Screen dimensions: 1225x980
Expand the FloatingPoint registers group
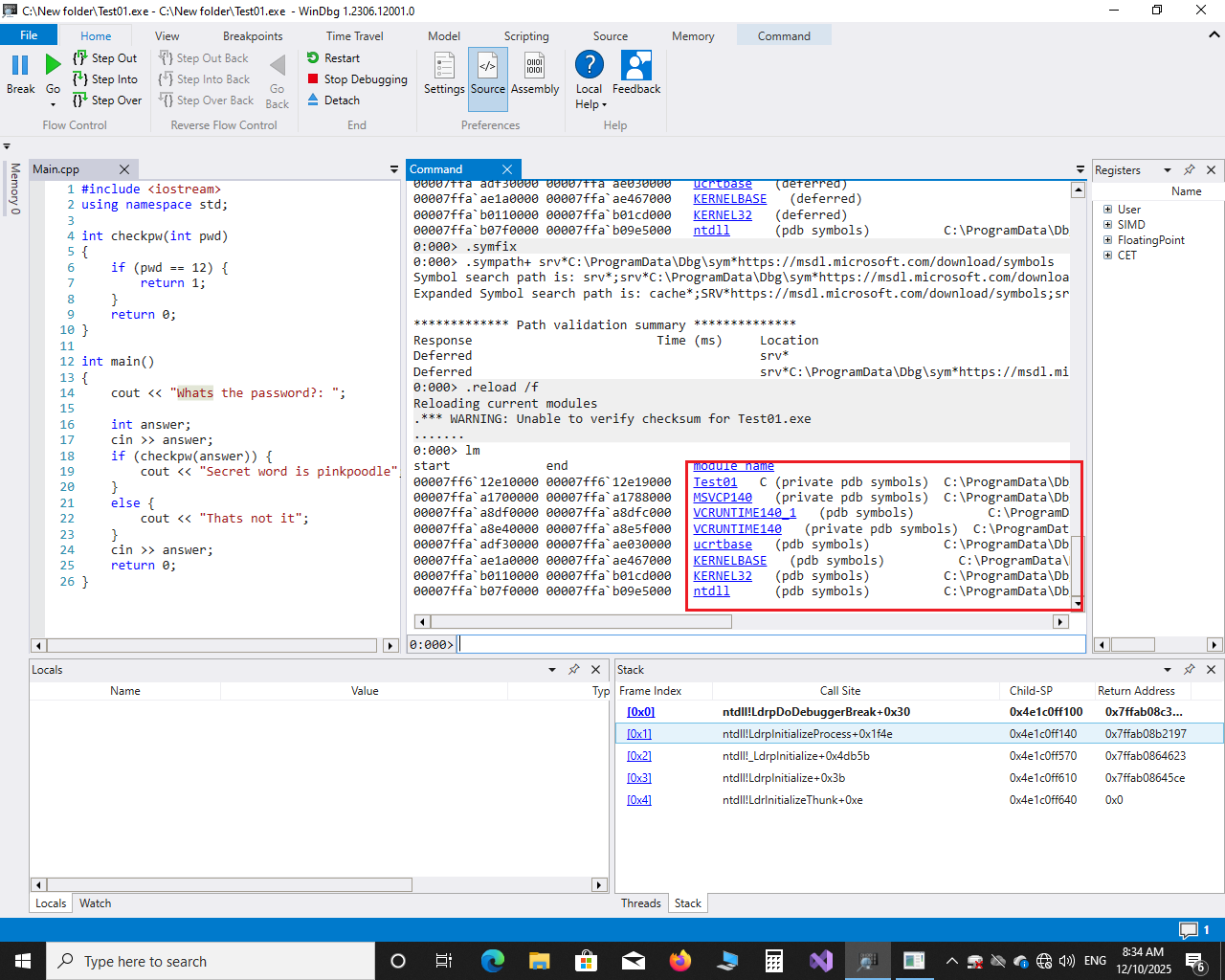click(1107, 240)
